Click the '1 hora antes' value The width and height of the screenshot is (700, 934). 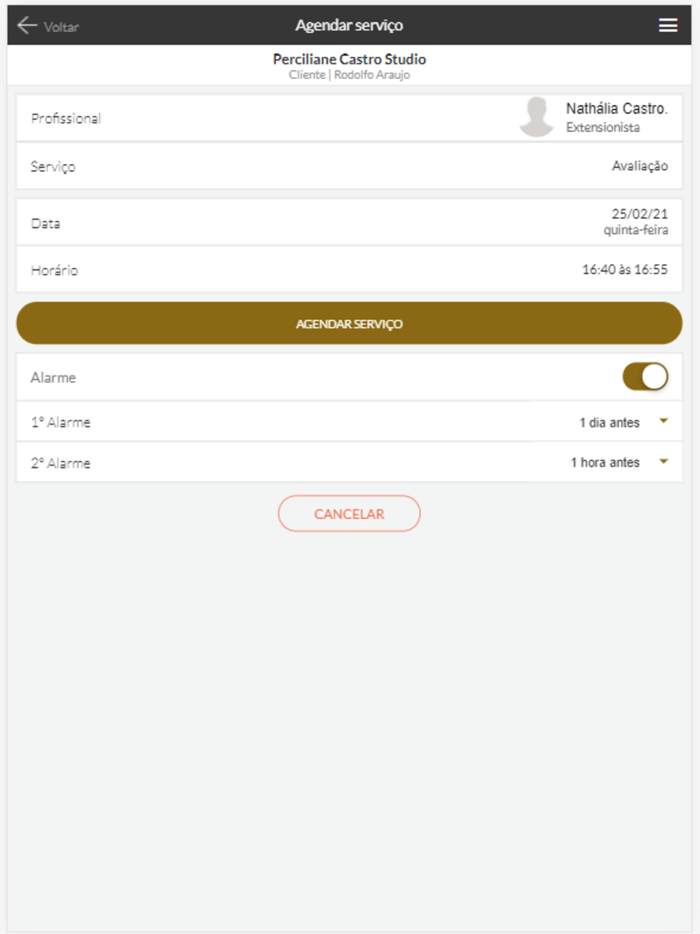tap(605, 463)
